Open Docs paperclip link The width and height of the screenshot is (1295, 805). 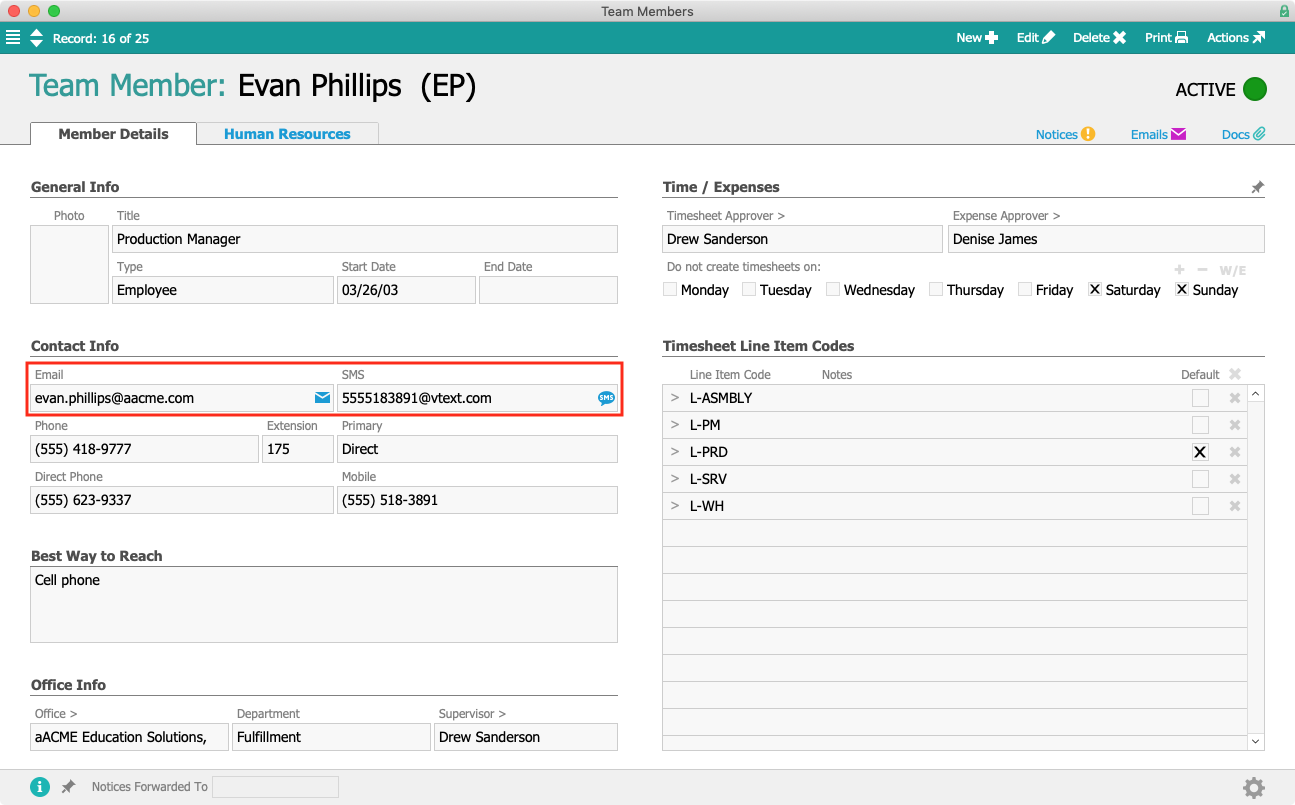pos(1243,134)
